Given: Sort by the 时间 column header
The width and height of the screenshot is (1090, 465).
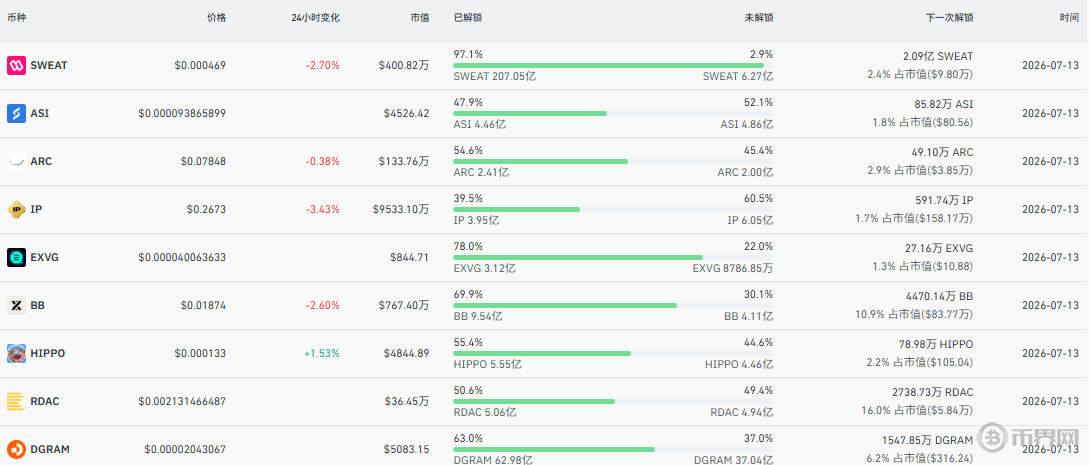Looking at the screenshot, I should tap(1069, 18).
